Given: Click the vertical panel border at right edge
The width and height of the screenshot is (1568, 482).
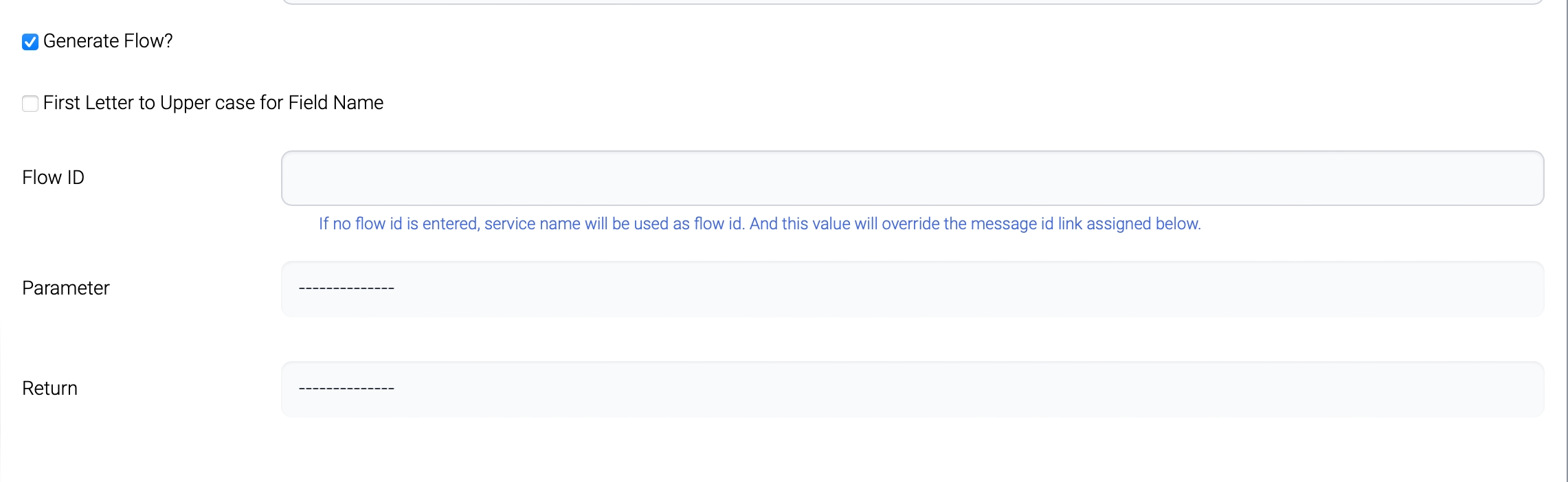Looking at the screenshot, I should tap(1566, 240).
